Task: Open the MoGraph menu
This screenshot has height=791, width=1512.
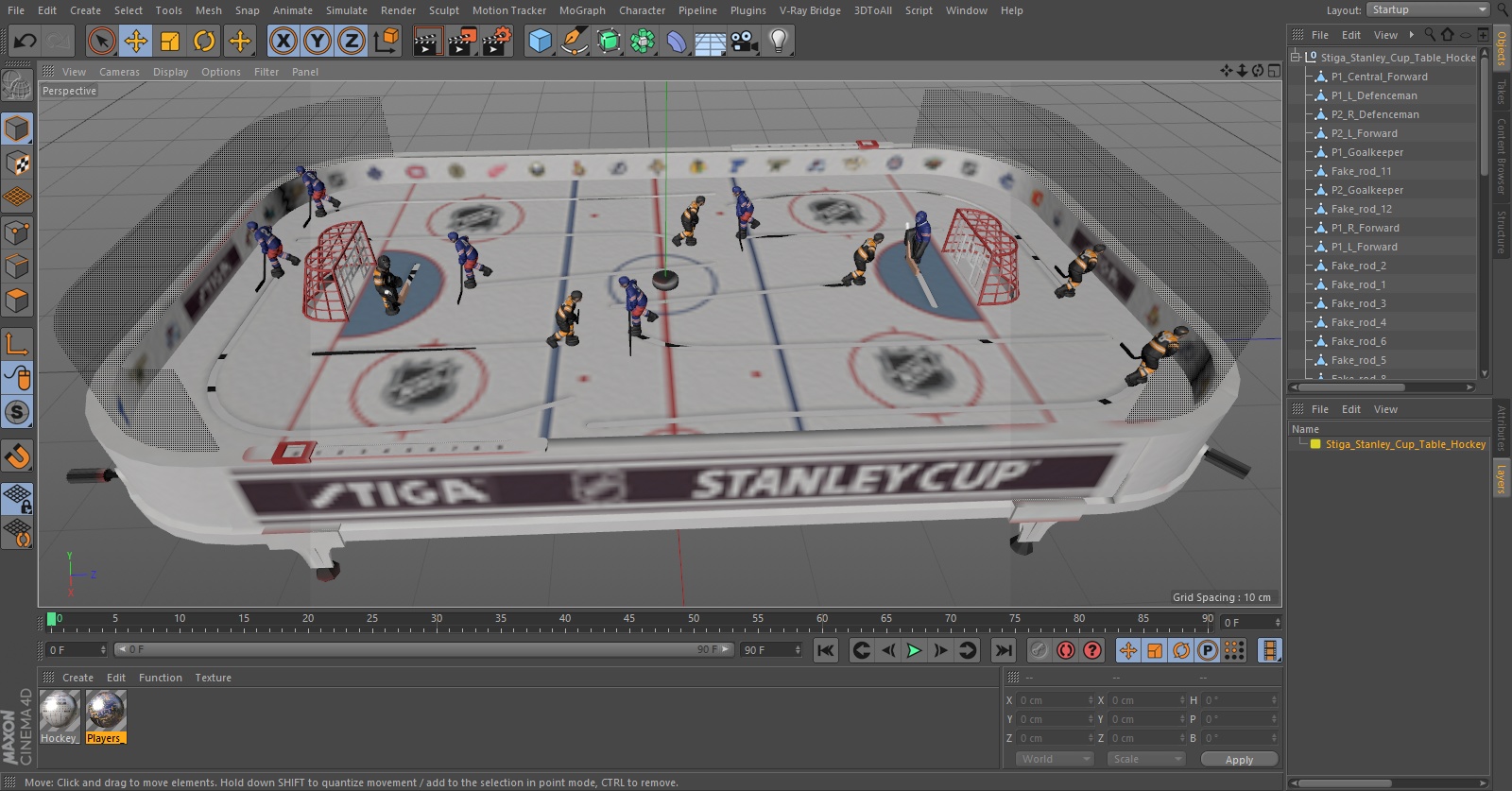Action: 582,10
